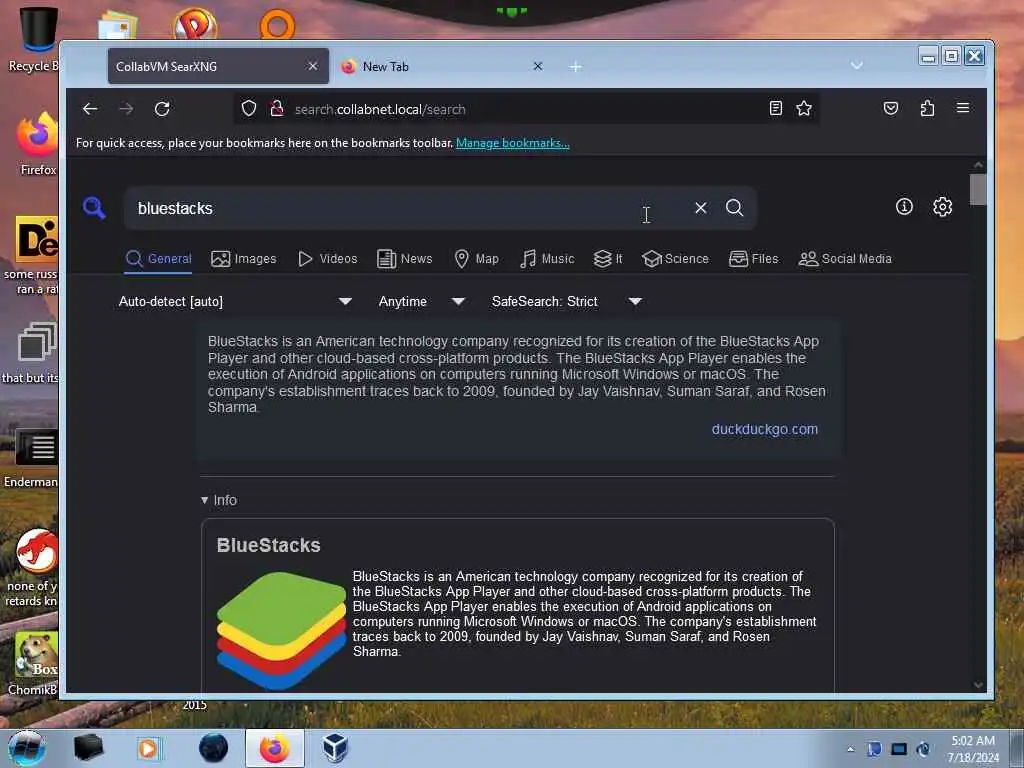Select the Science search category
The image size is (1024, 768).
pyautogui.click(x=675, y=259)
